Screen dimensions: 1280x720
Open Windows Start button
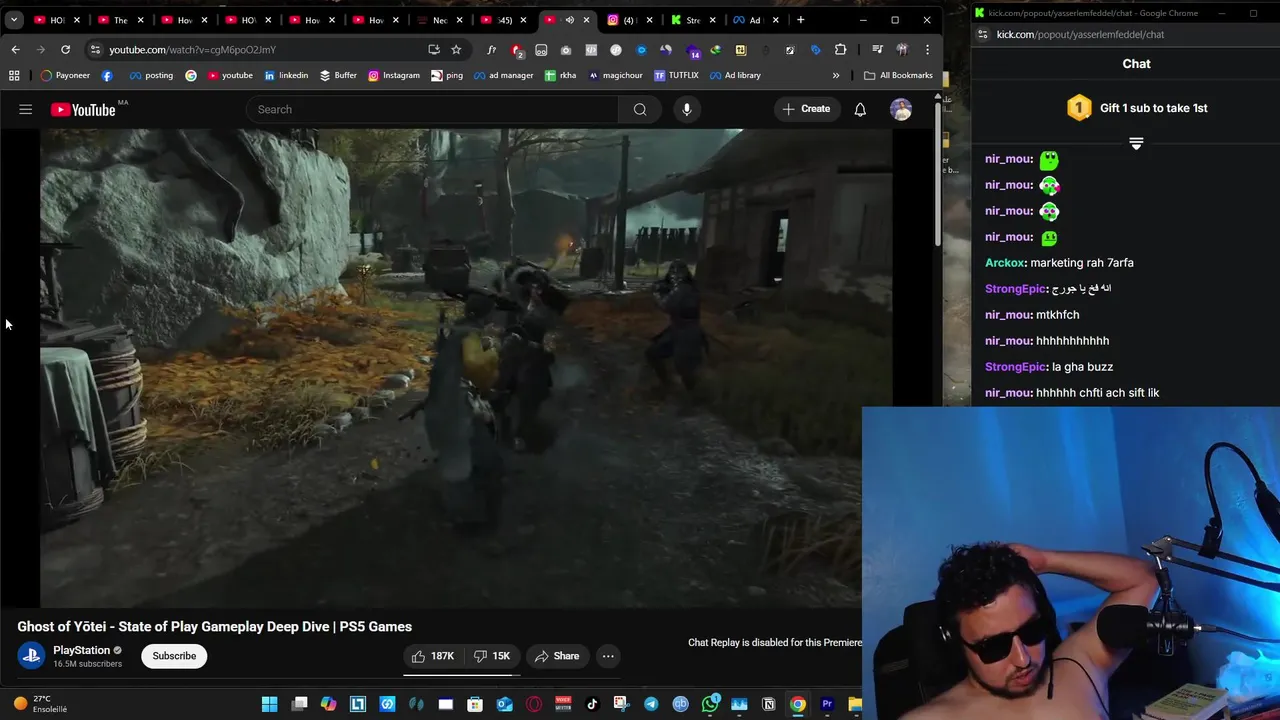[x=269, y=704]
